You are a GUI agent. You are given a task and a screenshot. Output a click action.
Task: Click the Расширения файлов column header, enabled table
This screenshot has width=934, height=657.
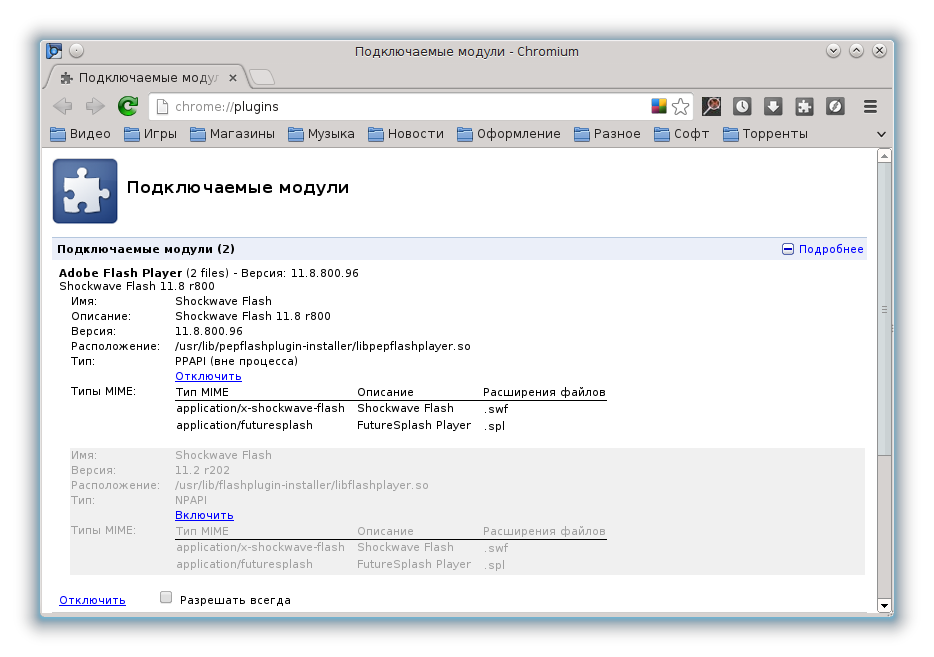pos(544,392)
